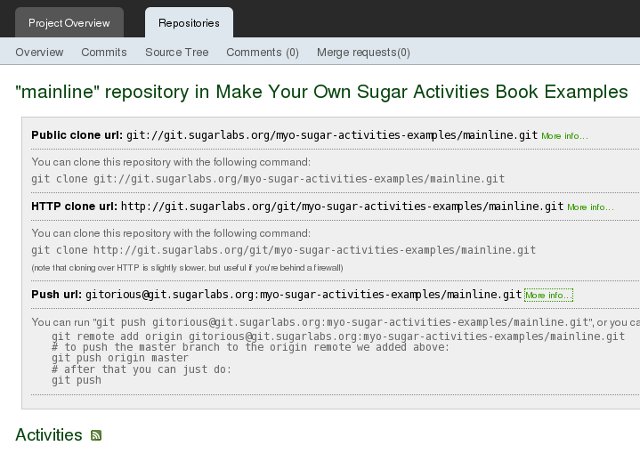Click the RSS feed icon beside Activities
The width and height of the screenshot is (640, 454).
click(96, 435)
